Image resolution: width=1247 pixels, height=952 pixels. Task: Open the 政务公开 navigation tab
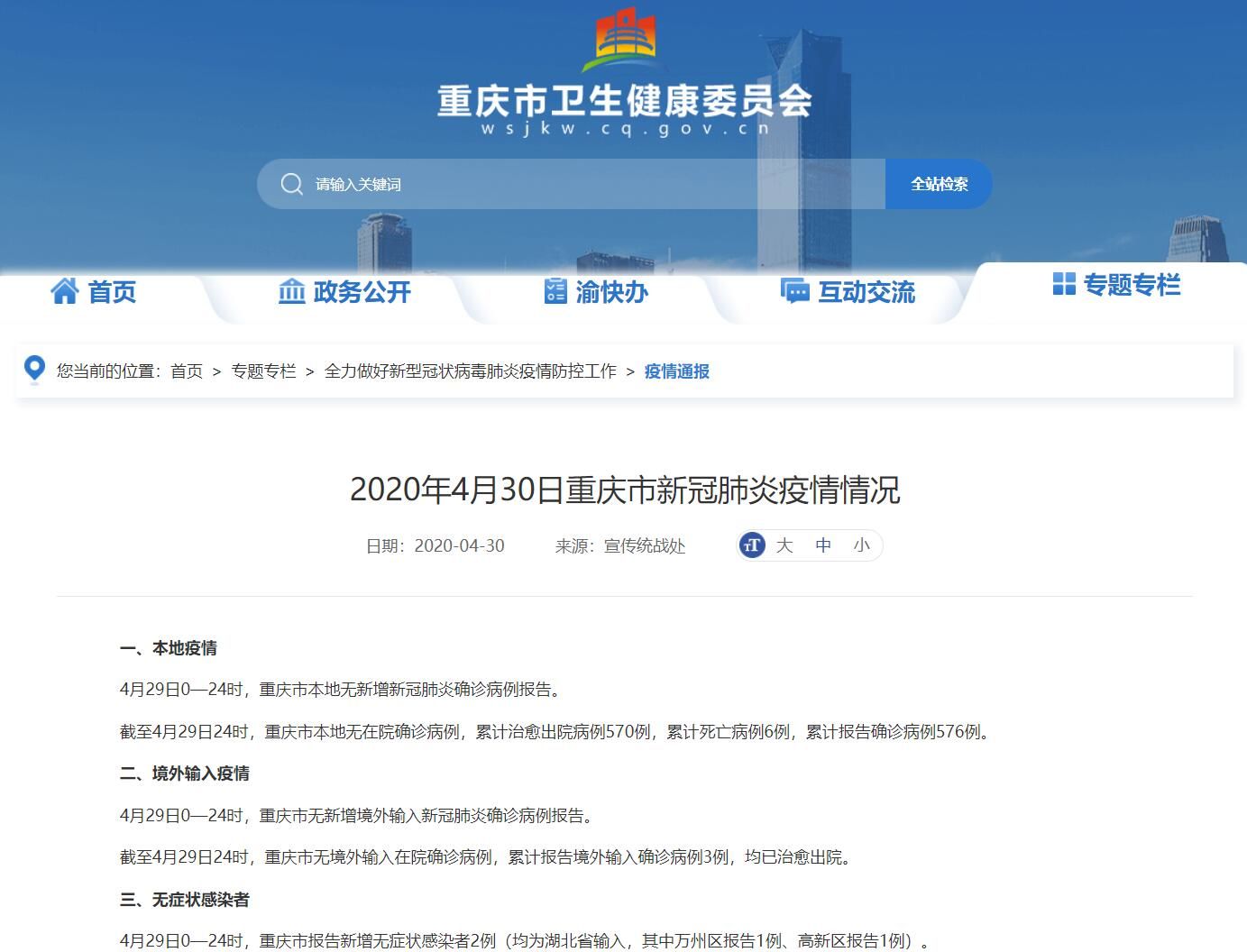[x=362, y=291]
